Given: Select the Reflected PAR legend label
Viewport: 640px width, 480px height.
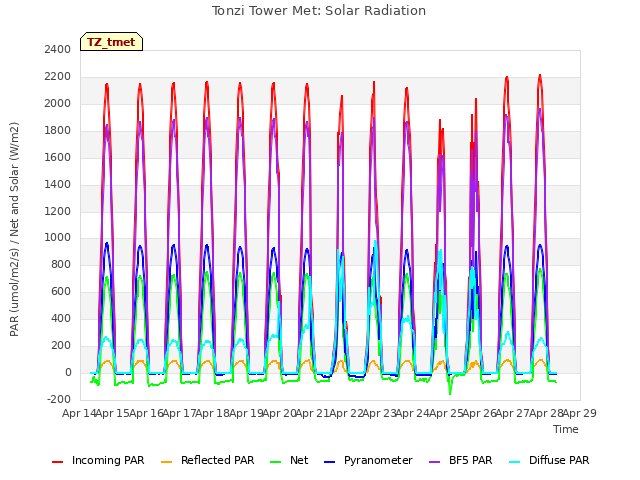Looking at the screenshot, I should pos(218,460).
